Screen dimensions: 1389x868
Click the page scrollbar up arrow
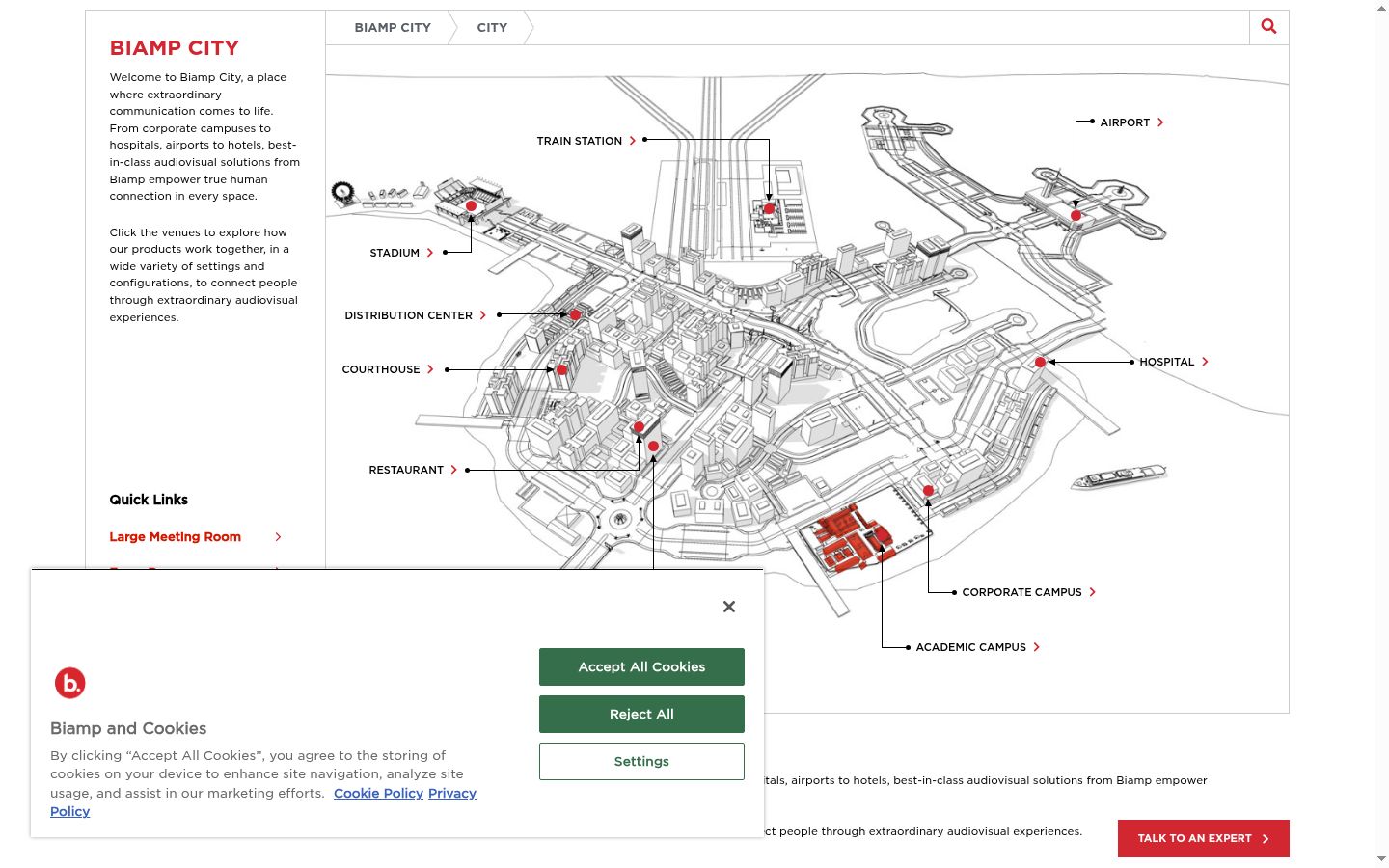(x=1381, y=8)
